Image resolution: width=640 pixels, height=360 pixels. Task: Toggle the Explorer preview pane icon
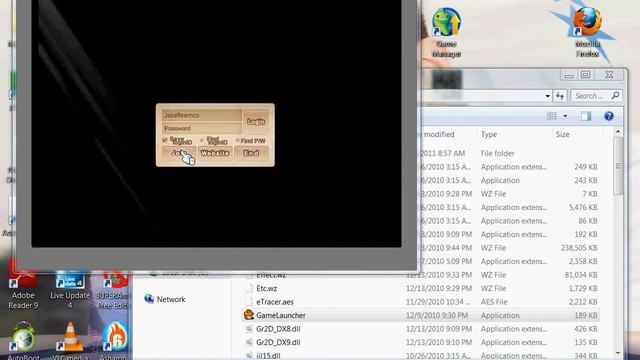[586, 116]
